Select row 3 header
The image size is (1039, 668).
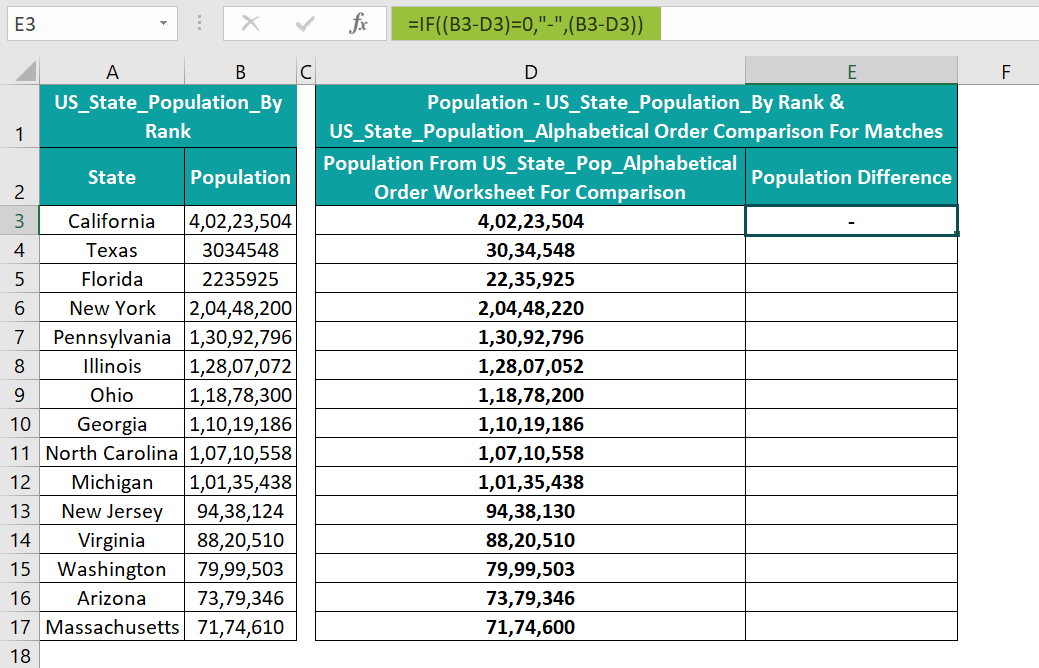(19, 221)
